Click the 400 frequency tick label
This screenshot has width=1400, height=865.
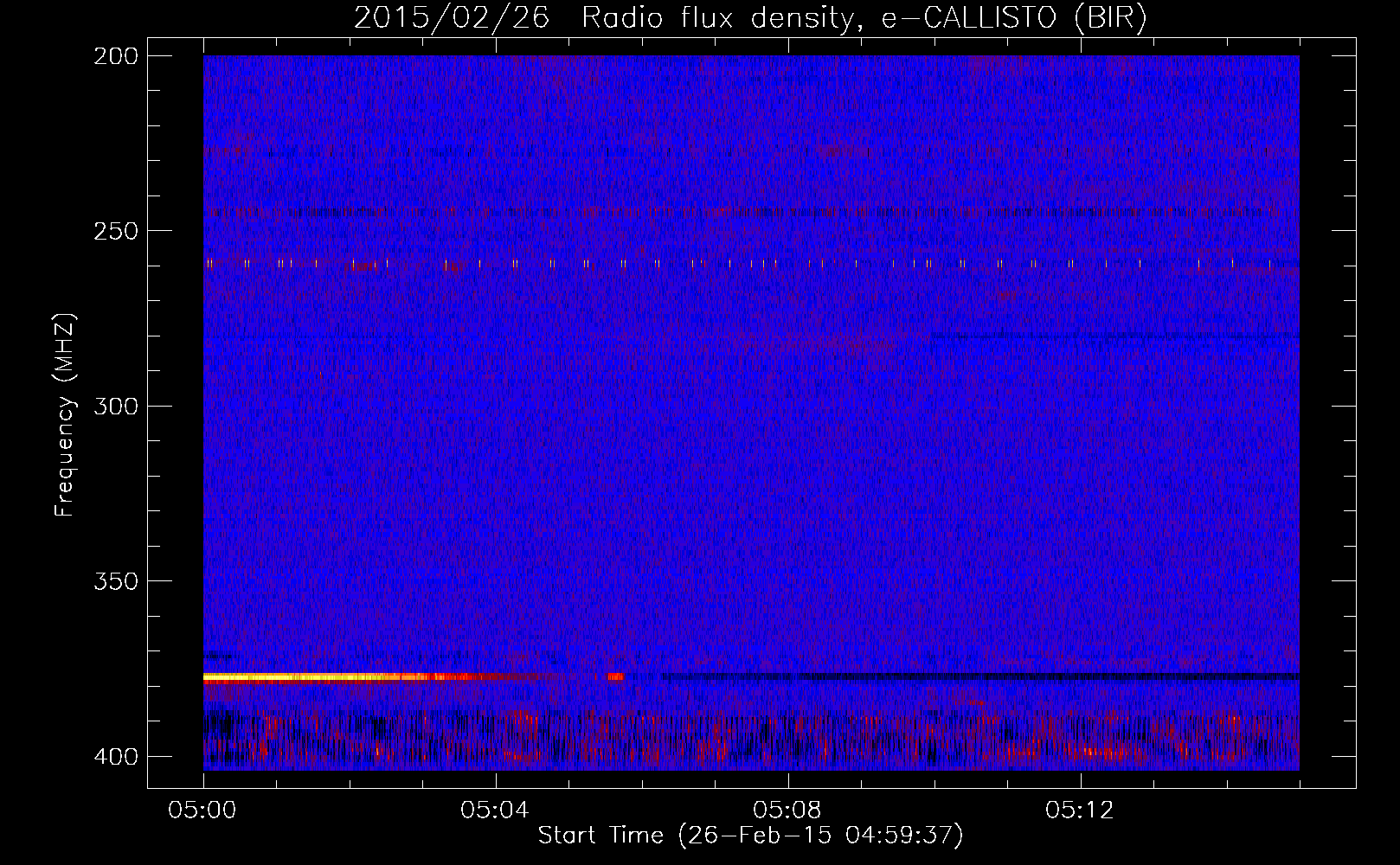(x=115, y=757)
